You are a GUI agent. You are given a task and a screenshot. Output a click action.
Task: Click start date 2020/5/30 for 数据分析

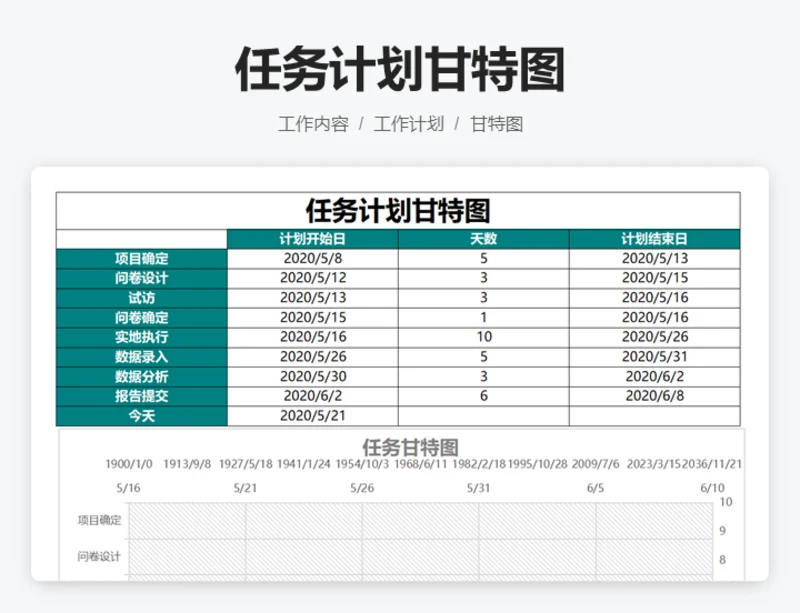313,377
